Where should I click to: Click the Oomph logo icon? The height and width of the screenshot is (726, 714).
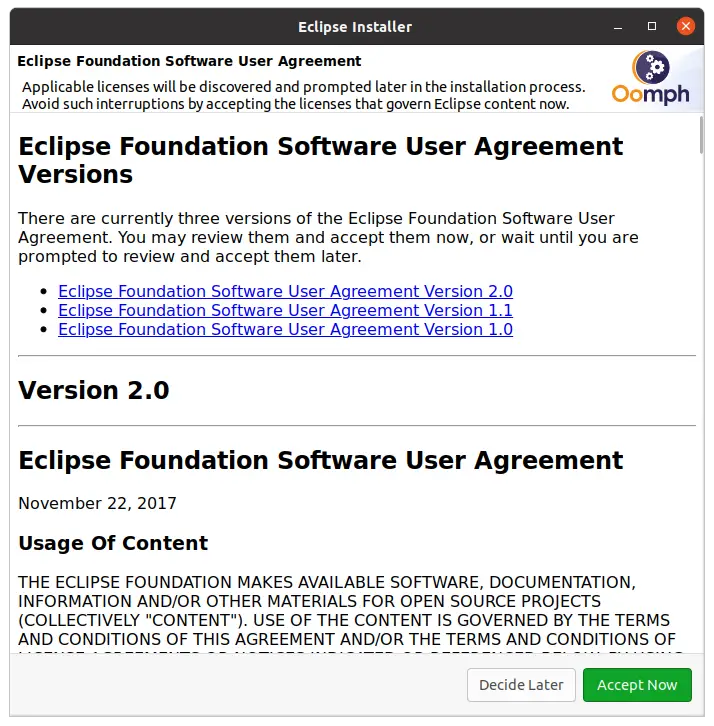tap(651, 78)
